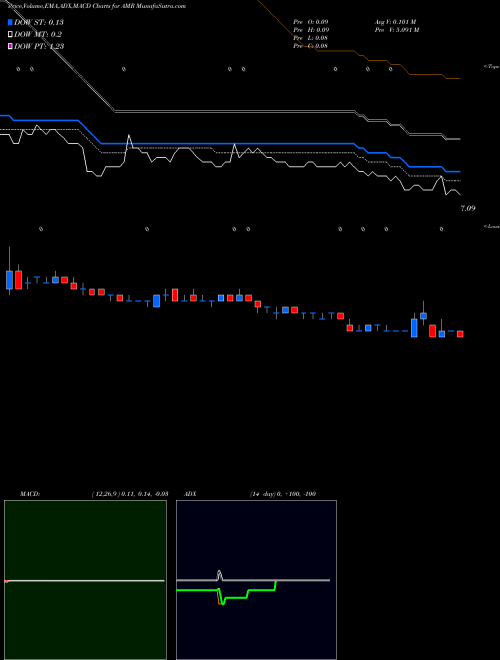
Task: Open the ADX indicator chart panel
Action: pos(256,580)
